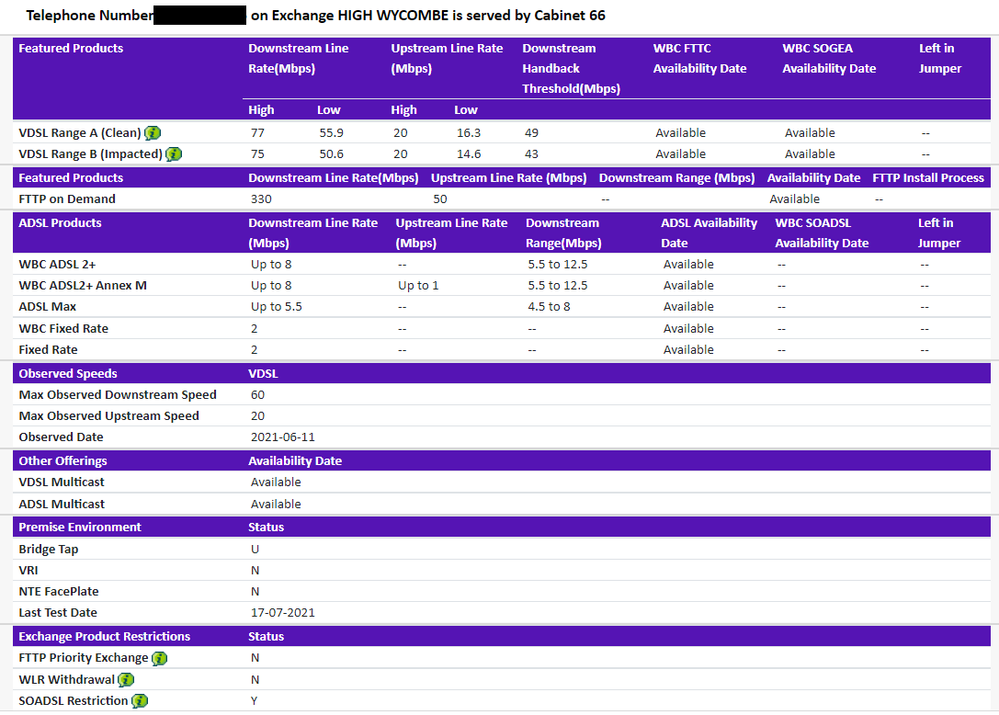Viewport: 999px width, 715px height.
Task: Open info icon next to WLR Withdrawal
Action: click(126, 680)
